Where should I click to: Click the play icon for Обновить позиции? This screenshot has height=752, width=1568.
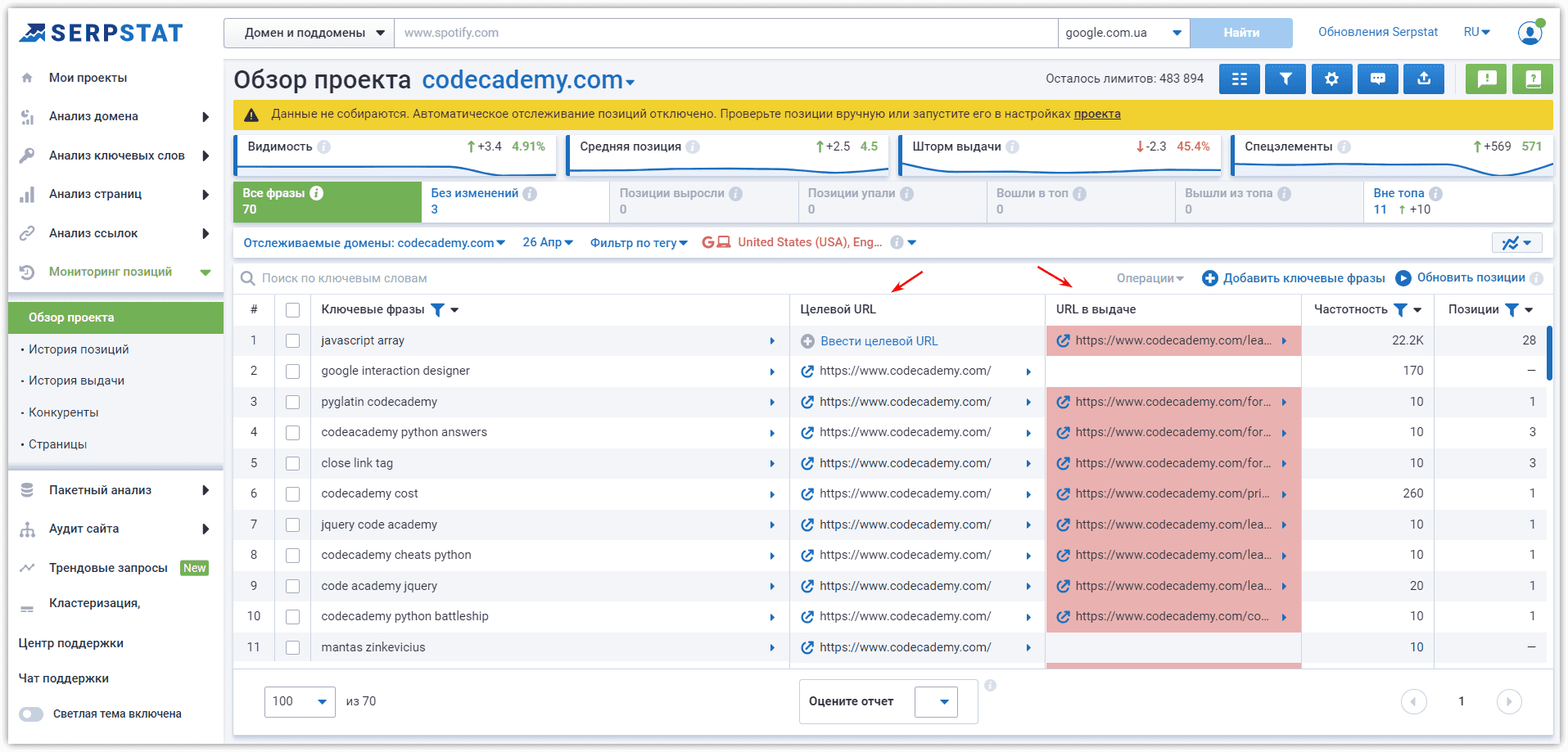tap(1403, 278)
